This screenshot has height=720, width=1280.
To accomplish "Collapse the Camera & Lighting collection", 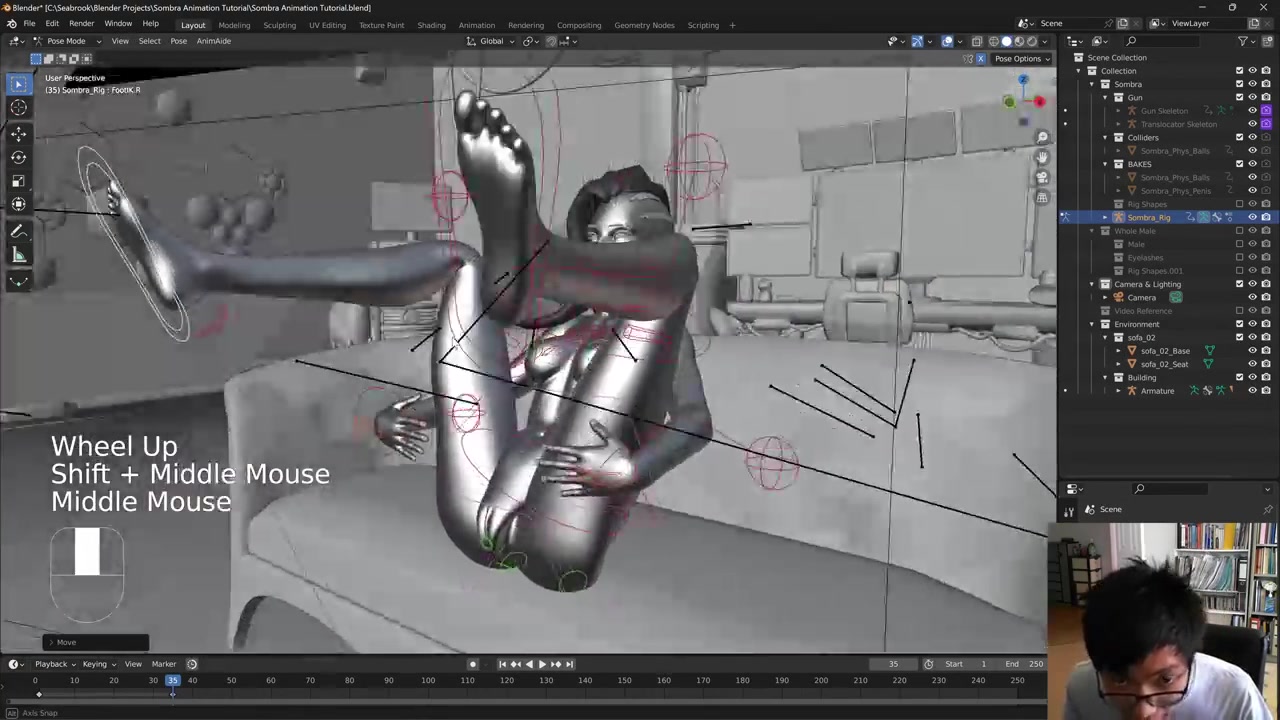I will pyautogui.click(x=1092, y=284).
